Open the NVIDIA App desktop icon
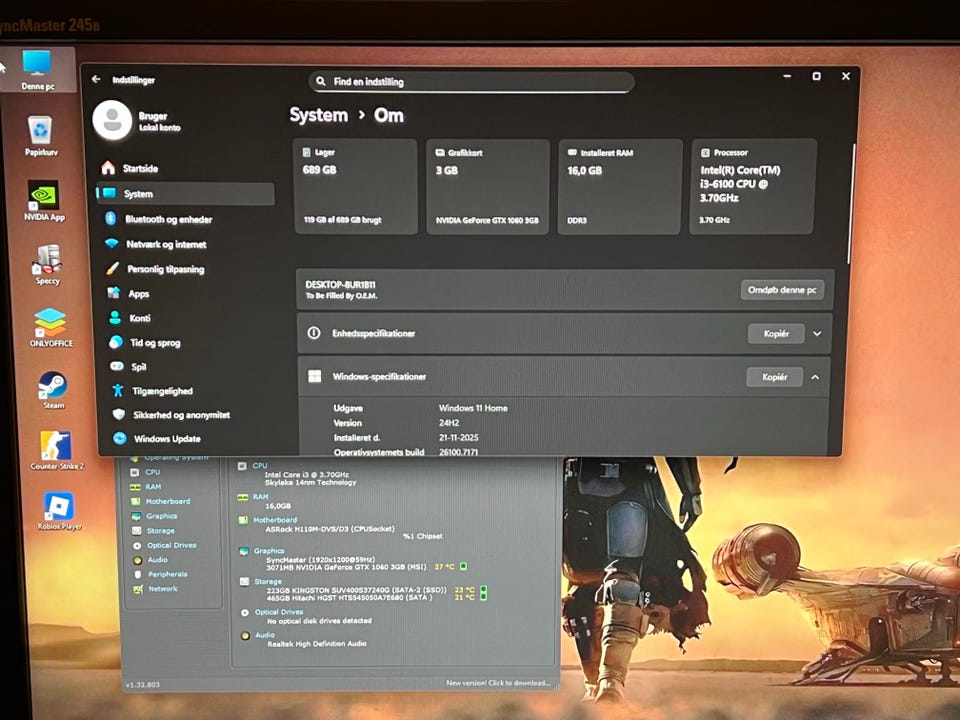This screenshot has width=960, height=720. (43, 197)
